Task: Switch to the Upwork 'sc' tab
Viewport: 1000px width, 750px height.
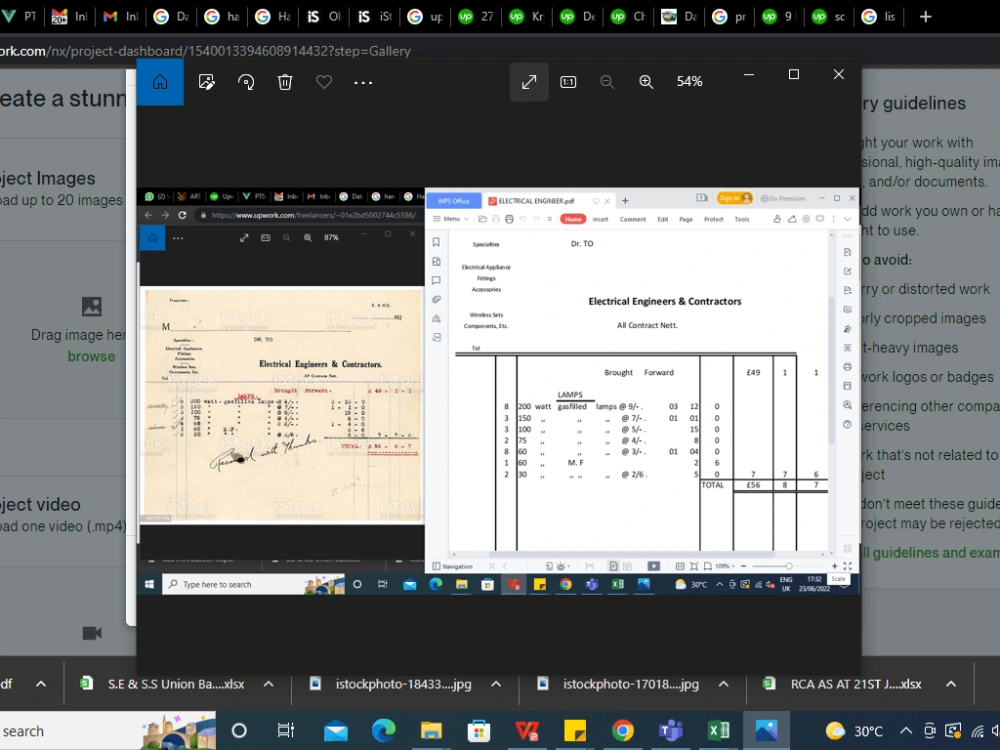Action: [x=828, y=17]
